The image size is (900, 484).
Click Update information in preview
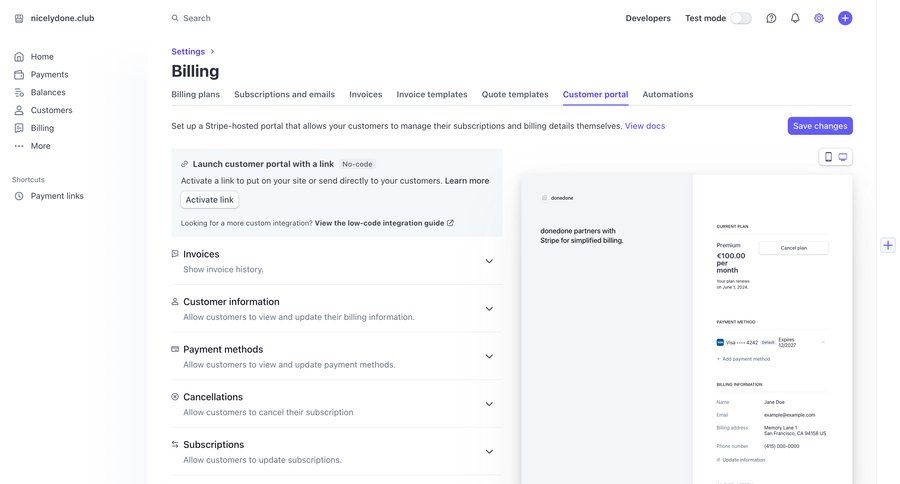[741, 460]
